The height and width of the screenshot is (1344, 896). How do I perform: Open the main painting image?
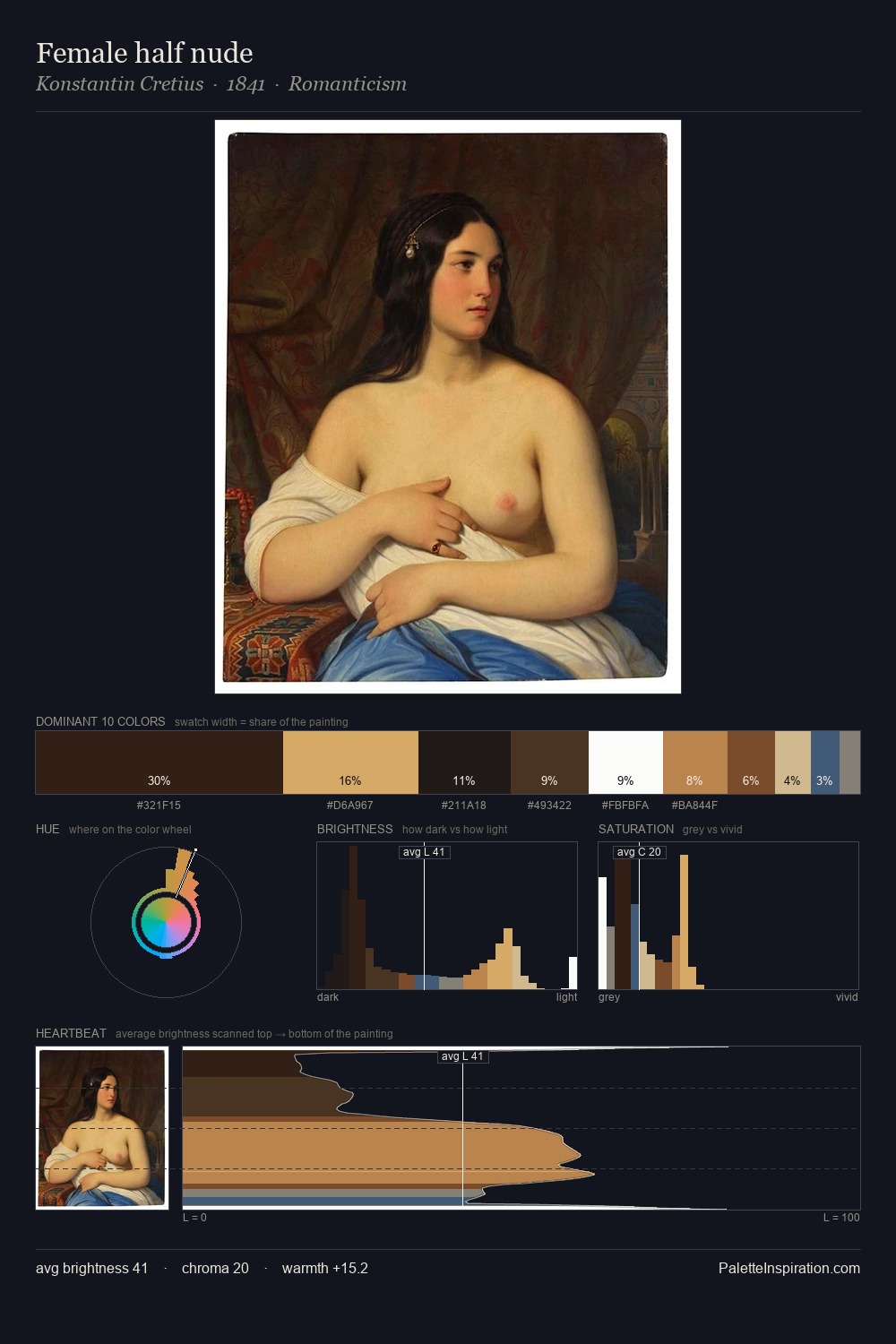tap(448, 407)
